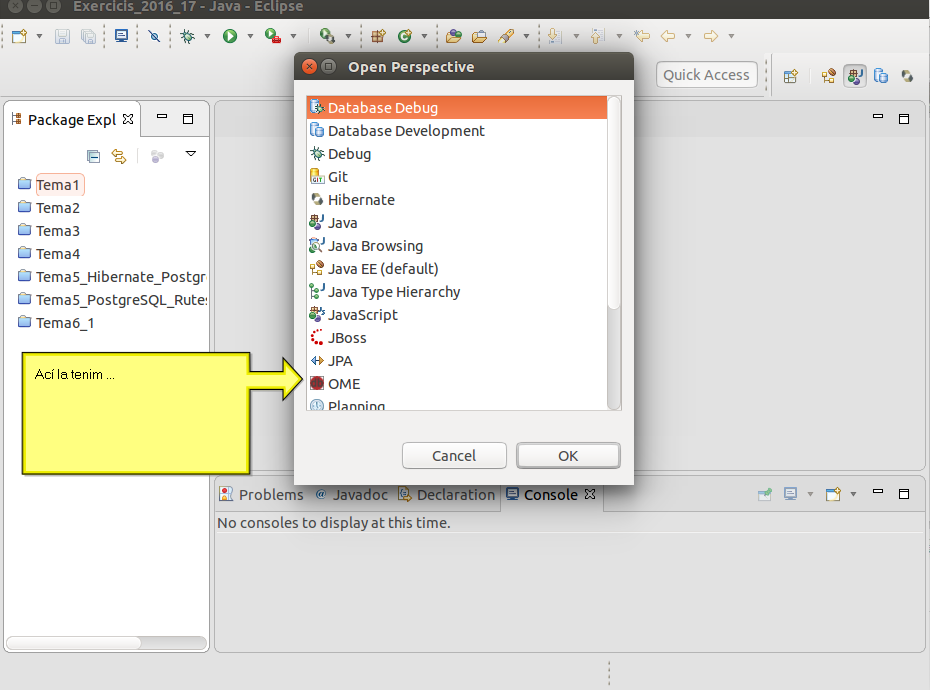Click Next Annotation toolbar icon

[x=555, y=36]
